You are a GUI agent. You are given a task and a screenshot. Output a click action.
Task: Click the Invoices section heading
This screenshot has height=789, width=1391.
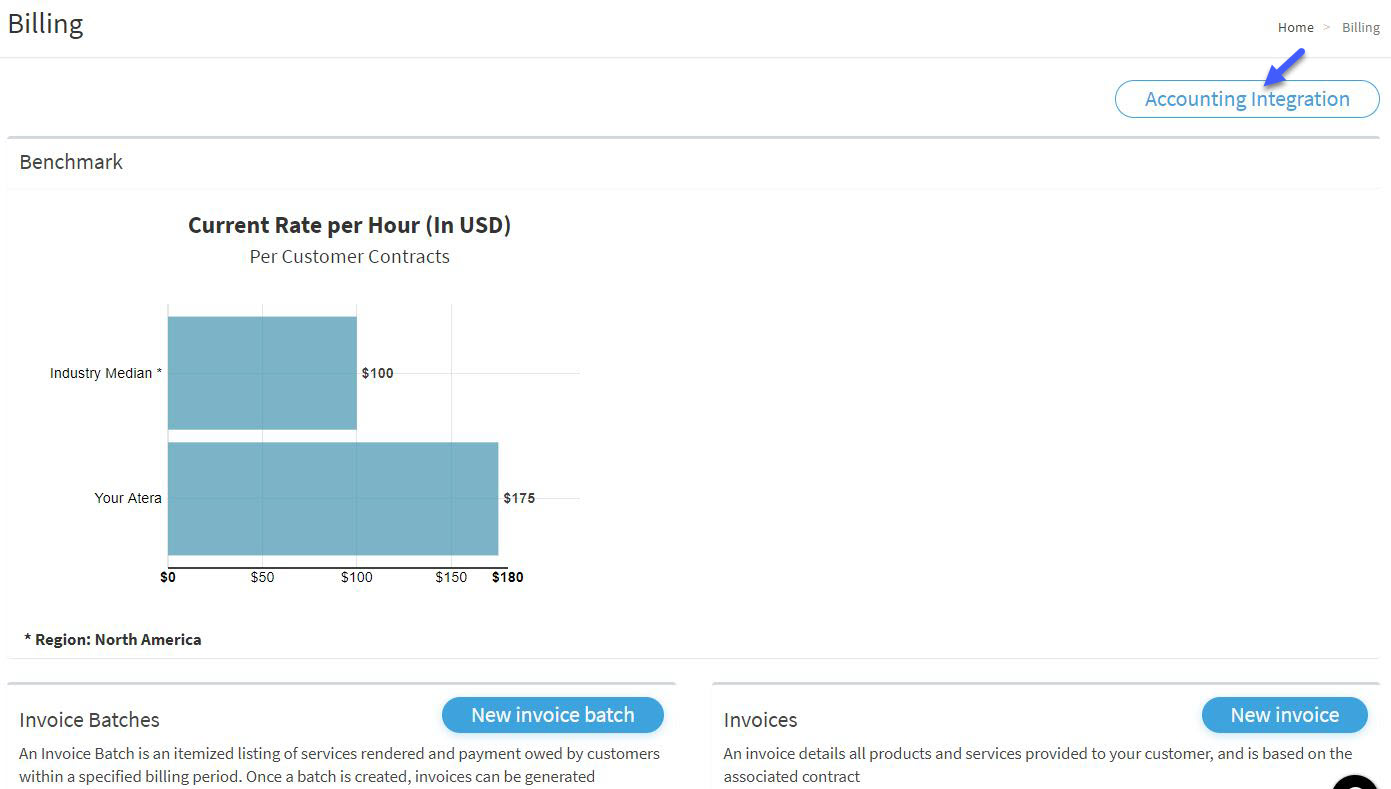pos(760,720)
